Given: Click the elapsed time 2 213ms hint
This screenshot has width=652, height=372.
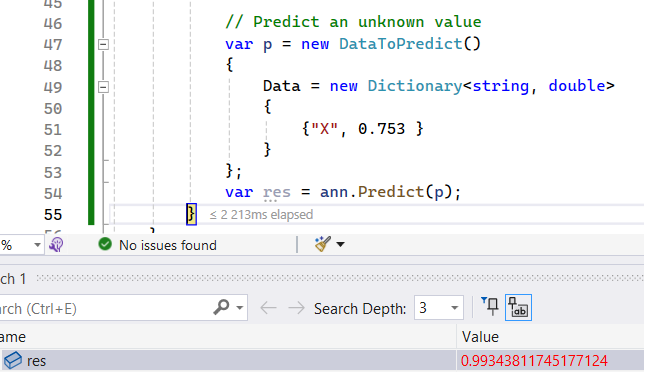Looking at the screenshot, I should point(261,214).
